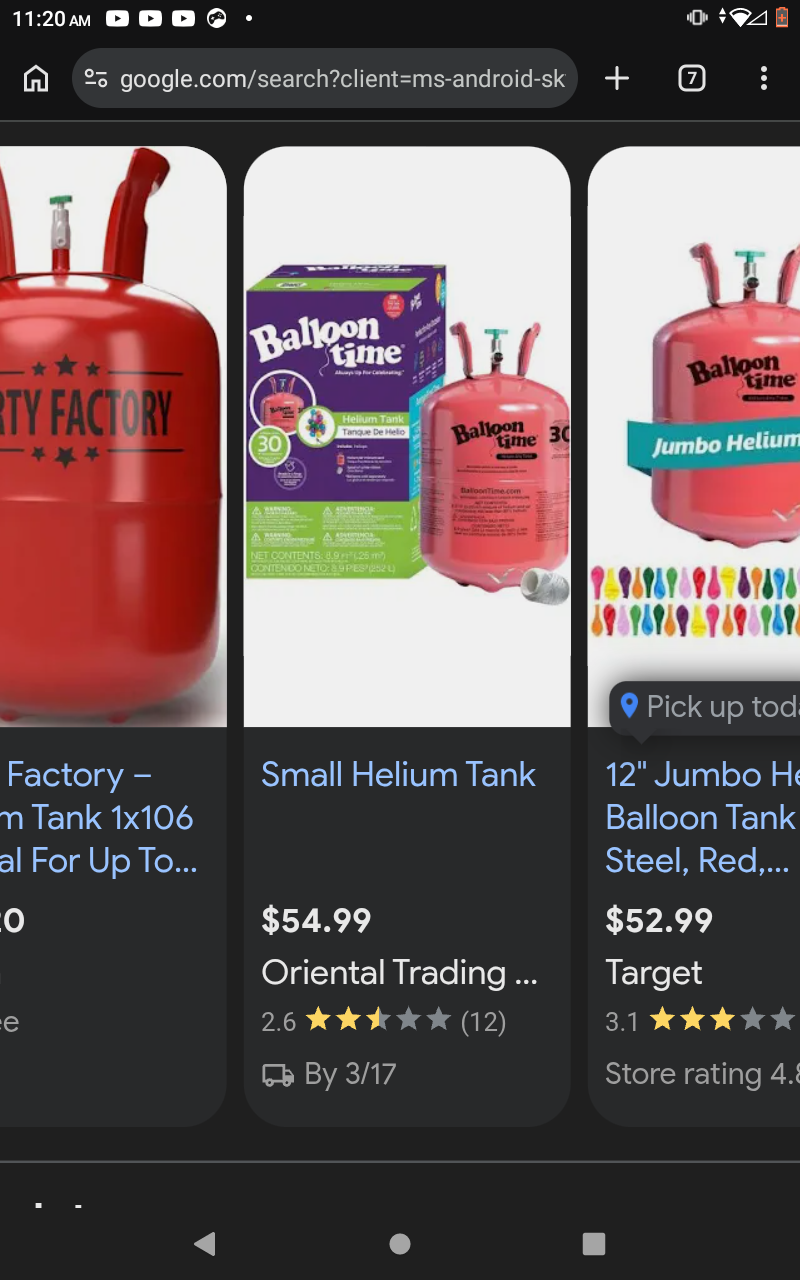The image size is (800, 1280).
Task: Tap the Android home circle button
Action: click(400, 1243)
